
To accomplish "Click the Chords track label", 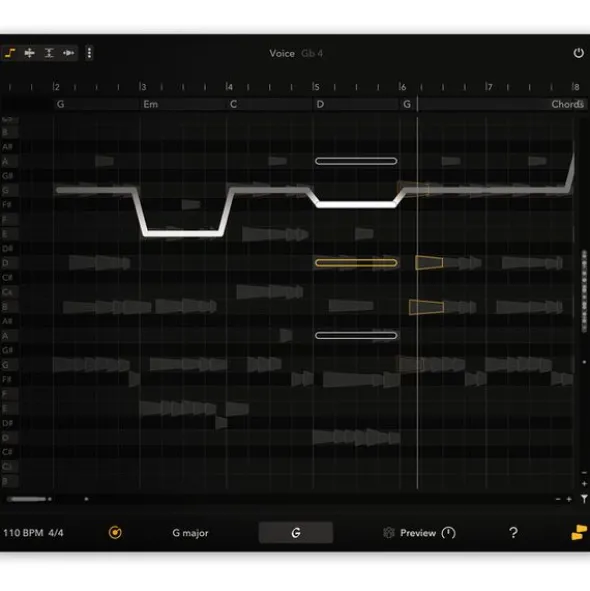I will (x=567, y=104).
